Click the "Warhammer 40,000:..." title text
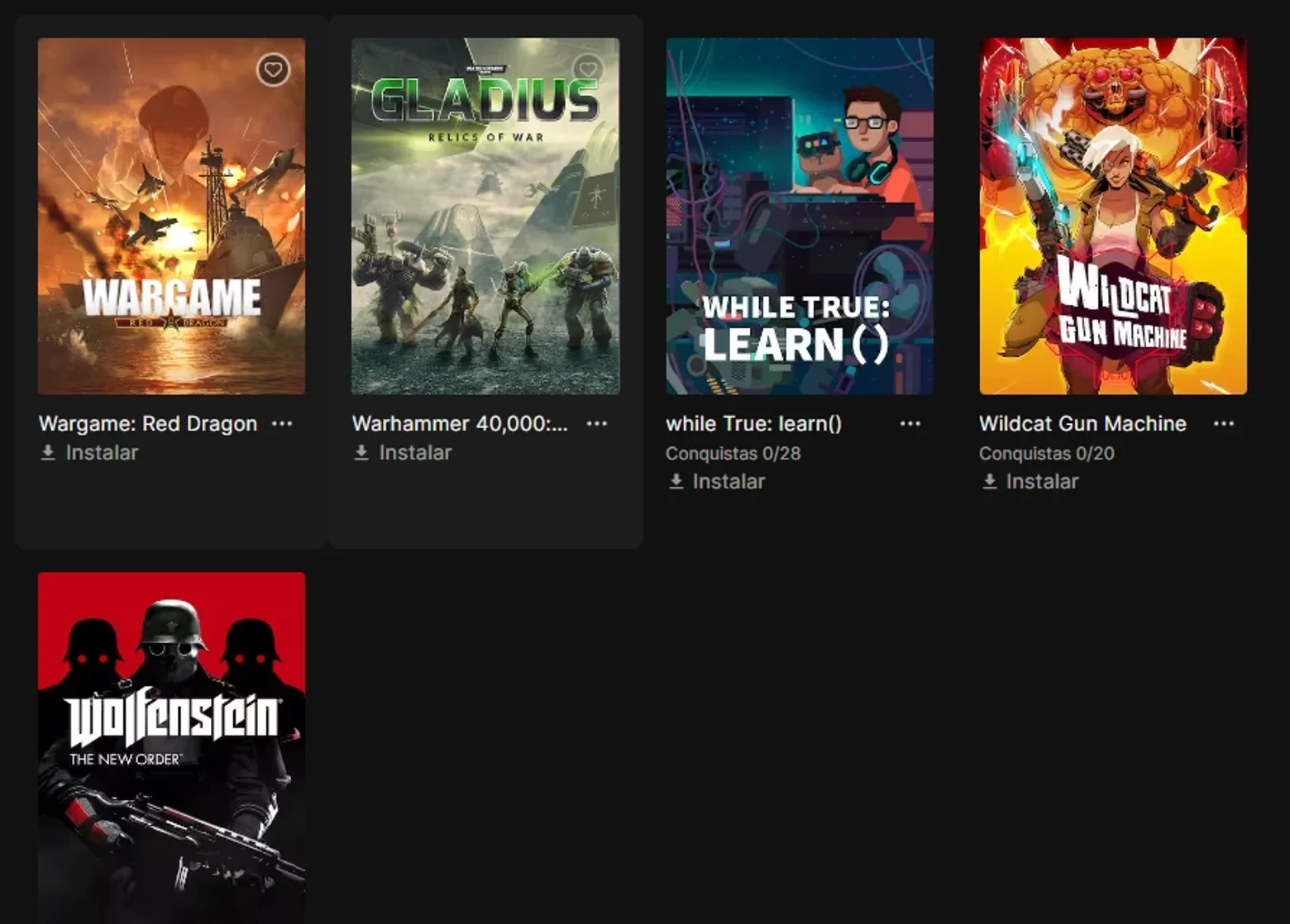Image resolution: width=1290 pixels, height=924 pixels. click(460, 423)
